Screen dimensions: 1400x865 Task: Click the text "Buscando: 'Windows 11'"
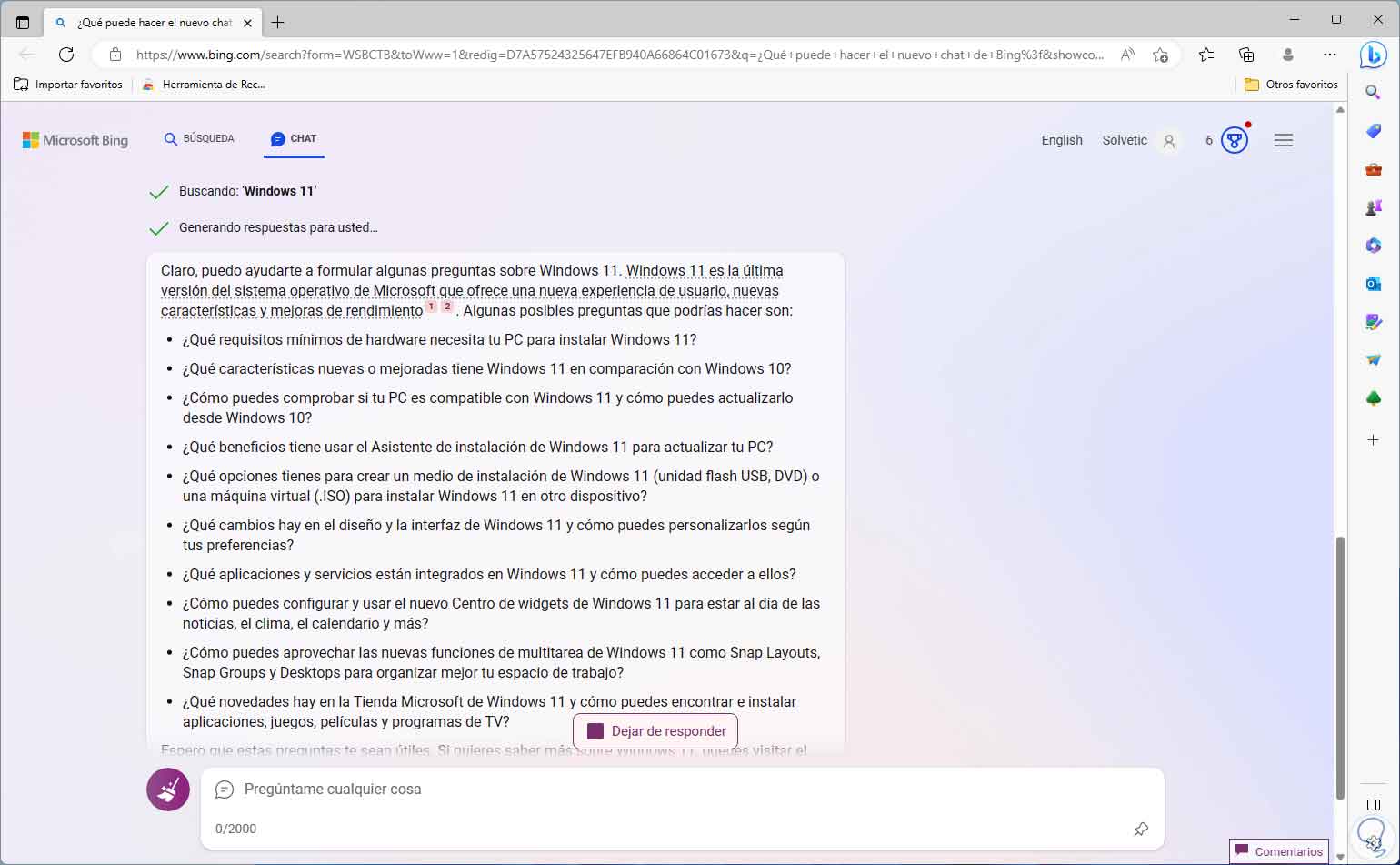(x=247, y=191)
